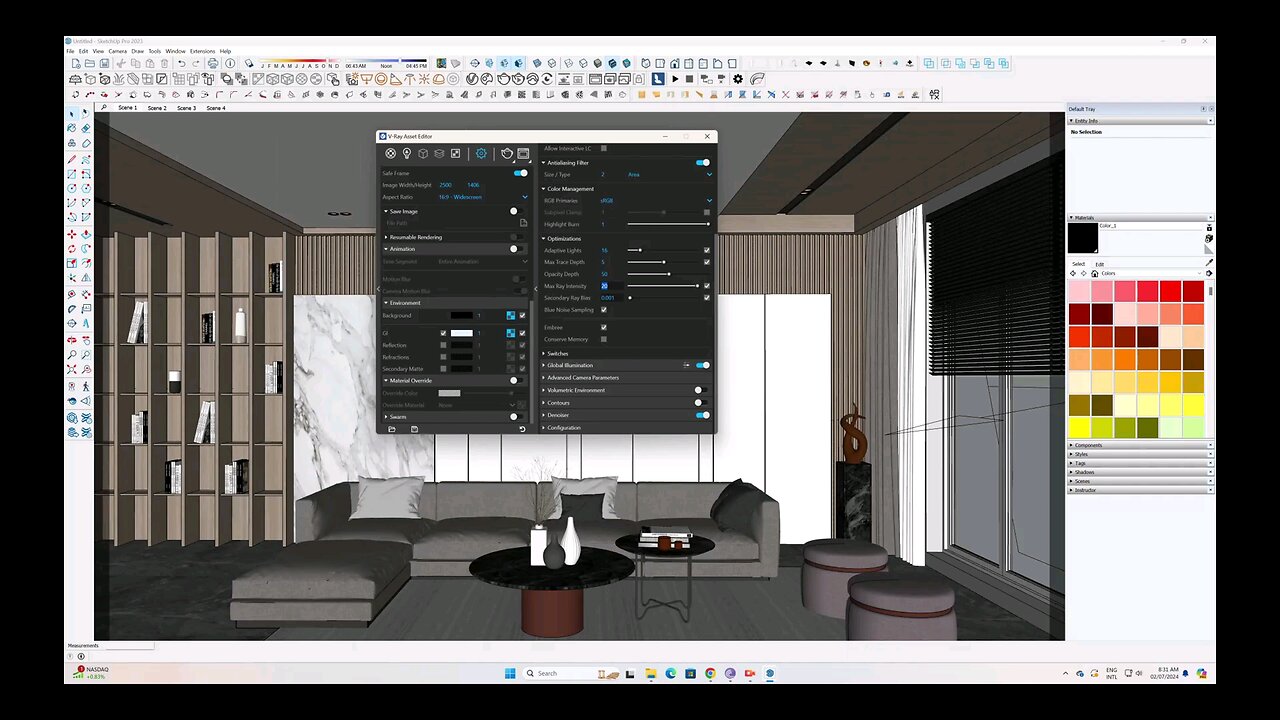Show the frame buffer icon in Asset Editor
Image resolution: width=1280 pixels, height=720 pixels.
523,153
